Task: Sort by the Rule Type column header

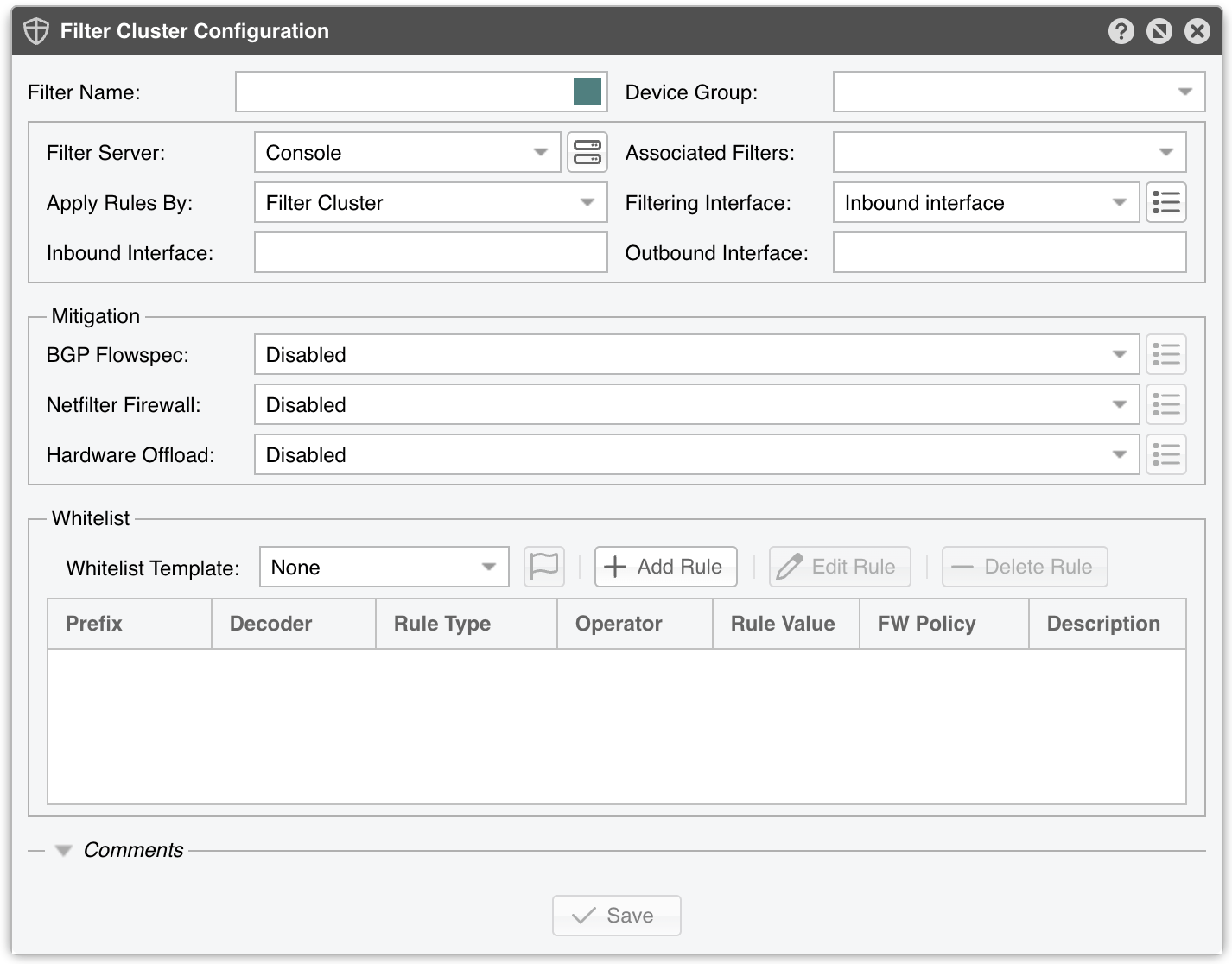Action: click(467, 624)
